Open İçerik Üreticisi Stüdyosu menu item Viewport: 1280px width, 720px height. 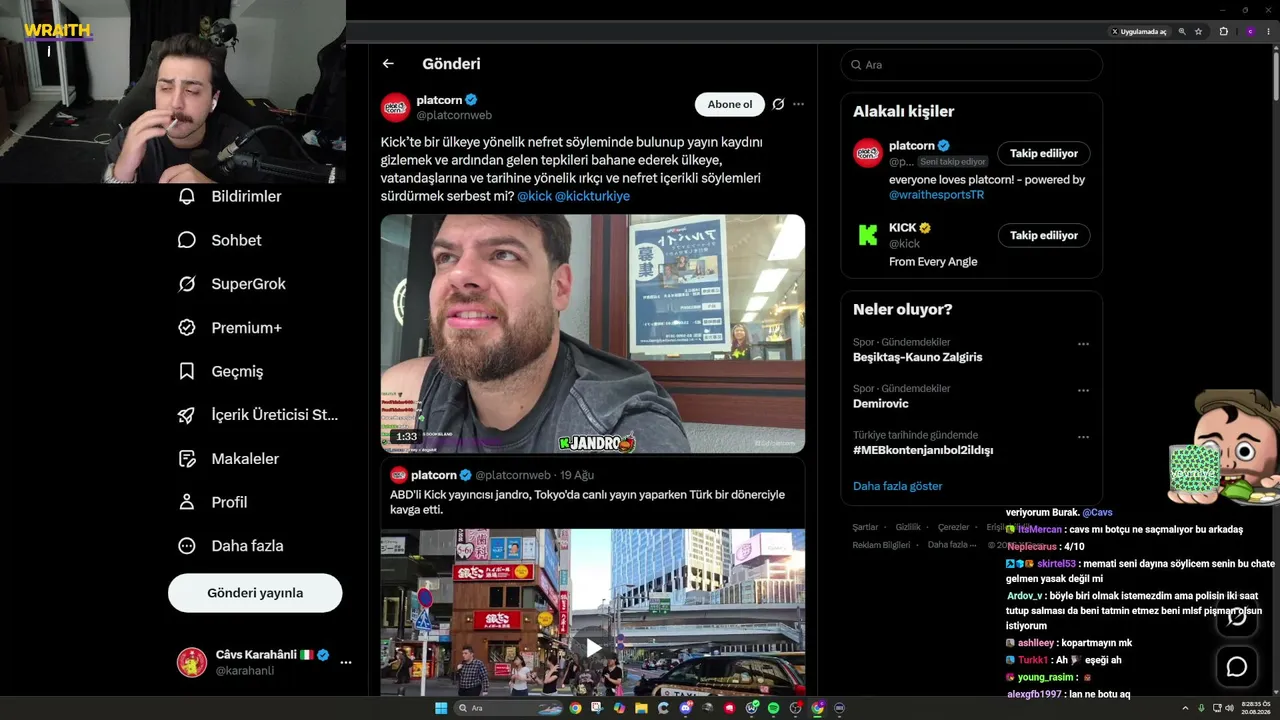click(x=260, y=415)
